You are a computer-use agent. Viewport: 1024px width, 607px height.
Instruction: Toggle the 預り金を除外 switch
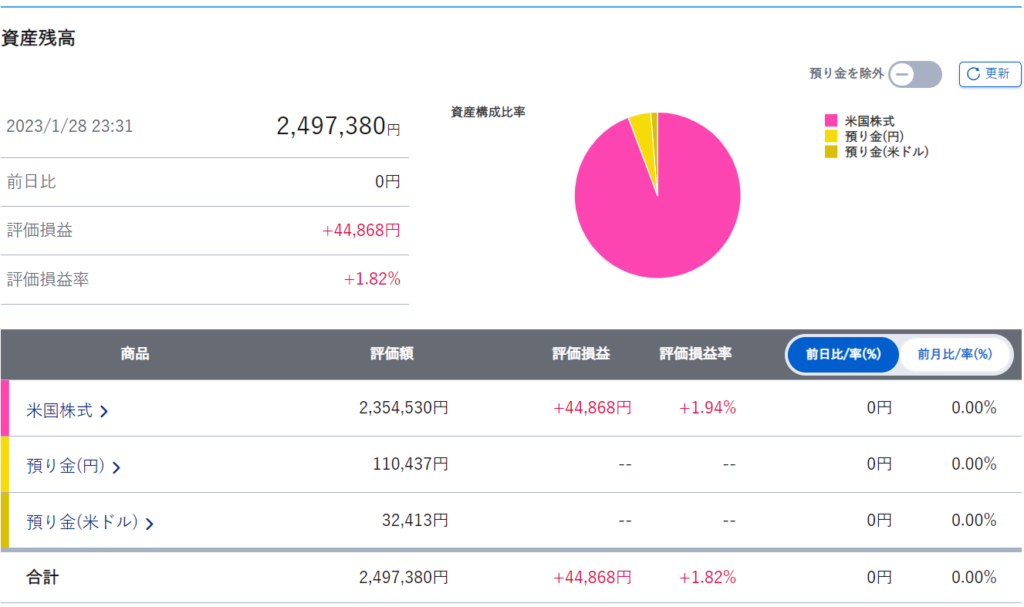915,74
